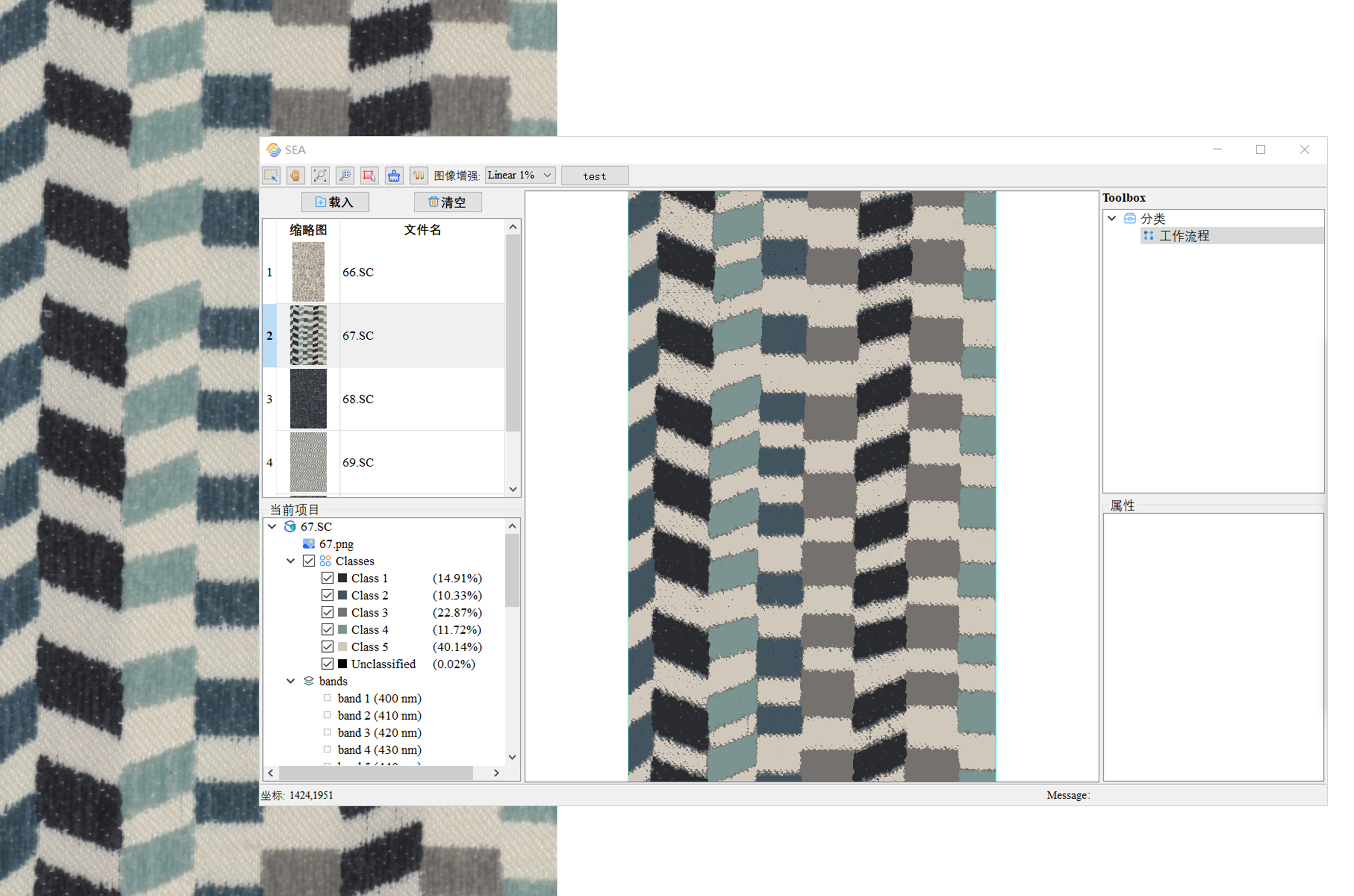Open the spectral curve tool icon
The width and height of the screenshot is (1354, 896).
click(418, 175)
